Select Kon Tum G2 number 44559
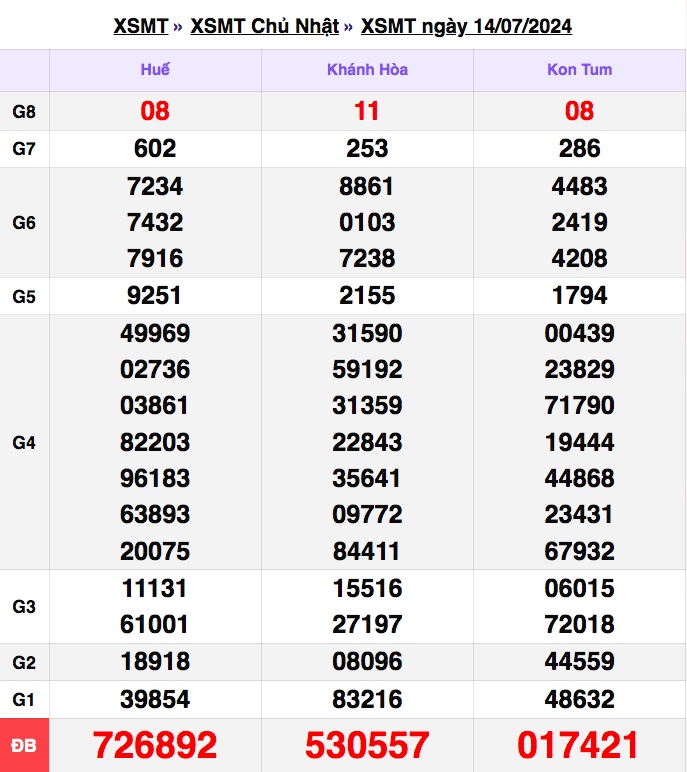Screen dimensions: 687x772 pyautogui.click(x=580, y=661)
